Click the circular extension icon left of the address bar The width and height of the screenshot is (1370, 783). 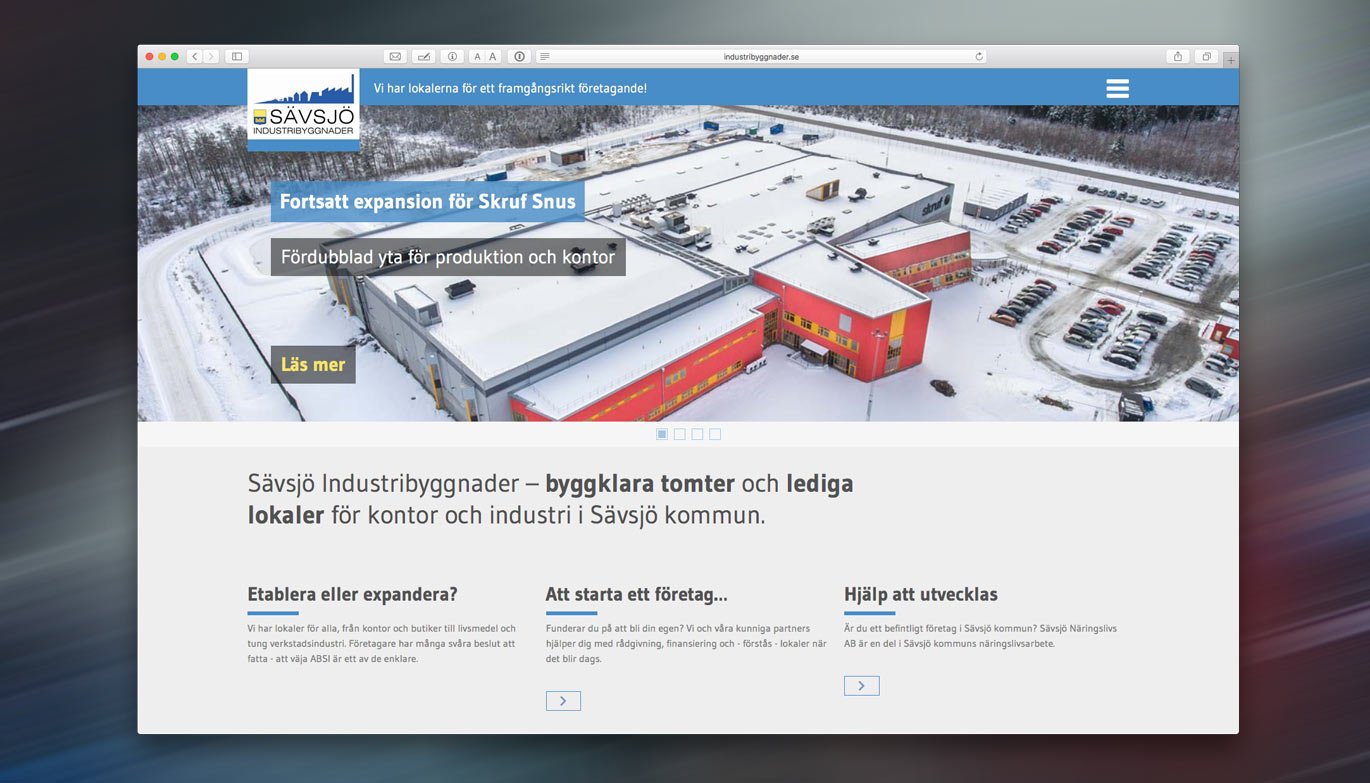(x=519, y=57)
